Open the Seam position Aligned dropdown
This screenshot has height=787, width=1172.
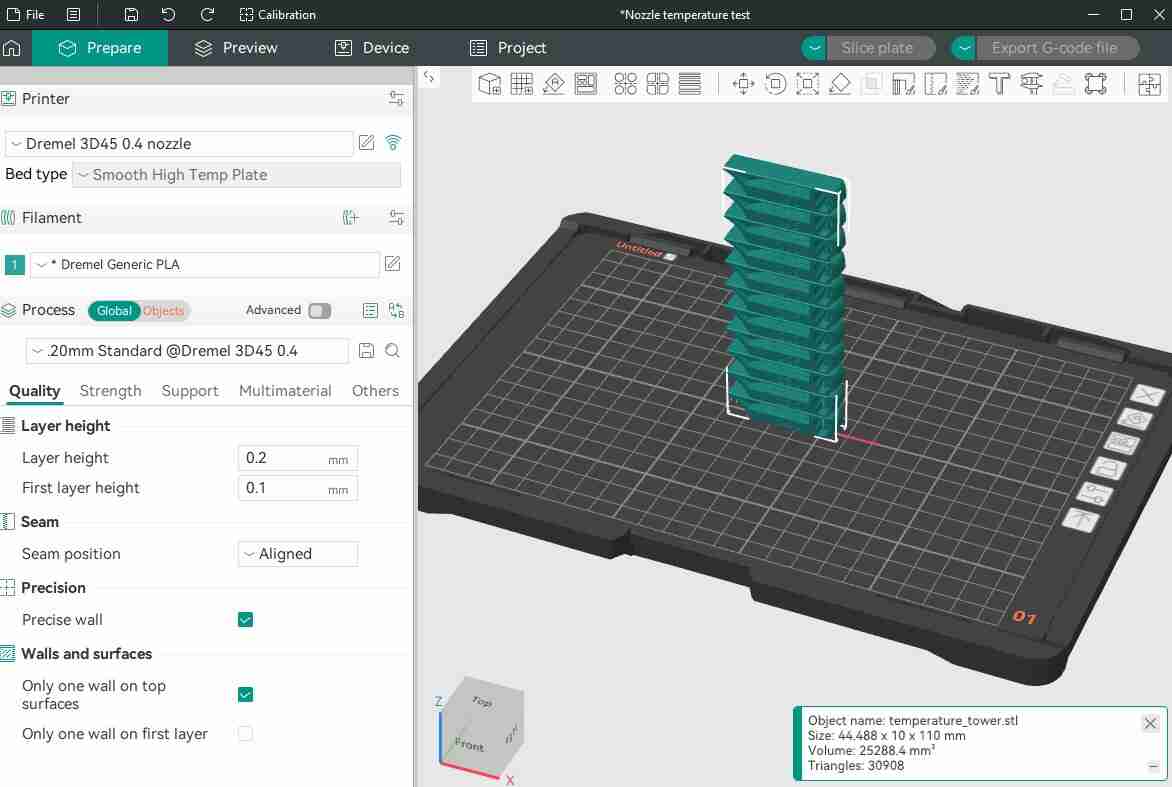pos(297,554)
